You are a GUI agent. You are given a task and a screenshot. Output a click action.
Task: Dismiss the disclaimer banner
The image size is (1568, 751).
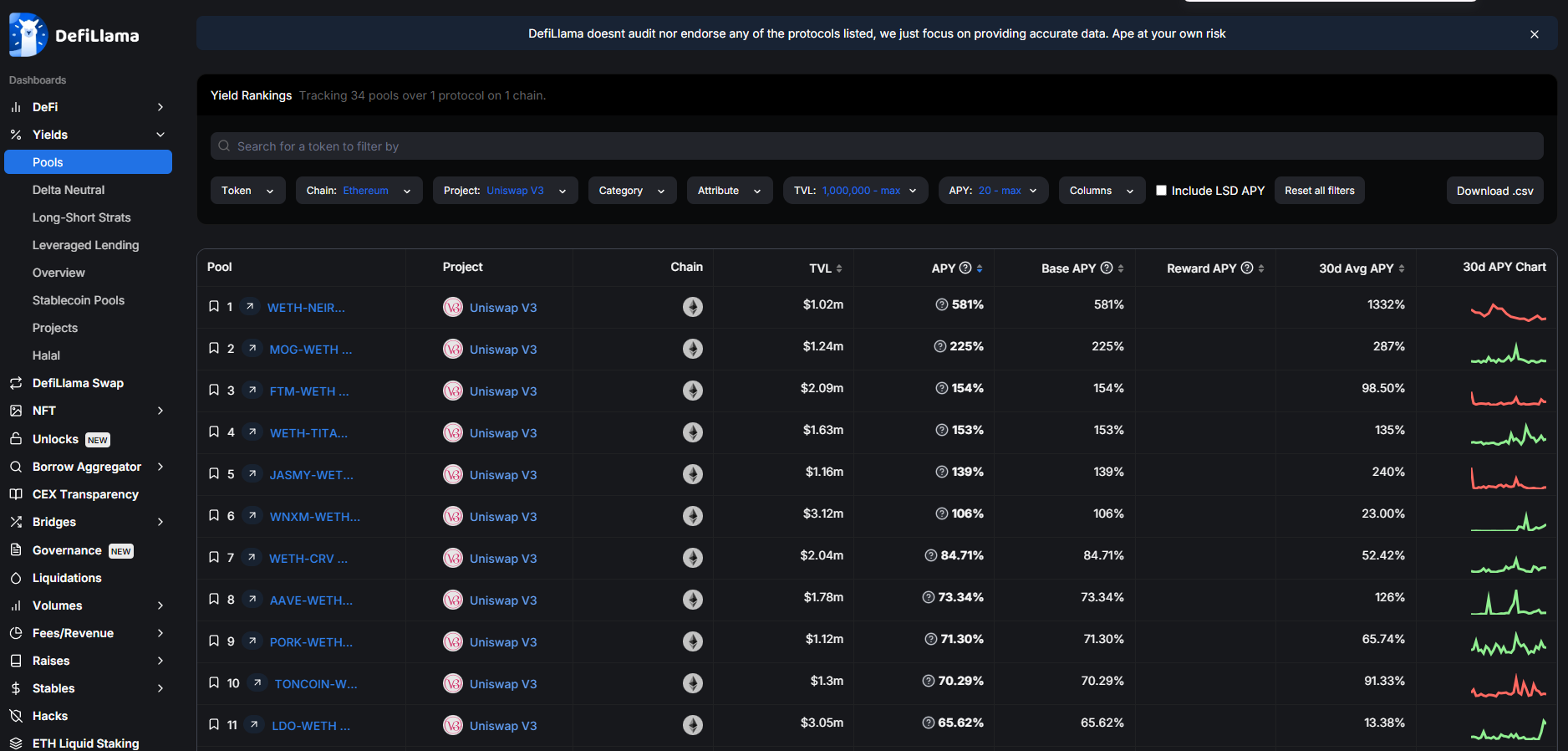coord(1534,34)
